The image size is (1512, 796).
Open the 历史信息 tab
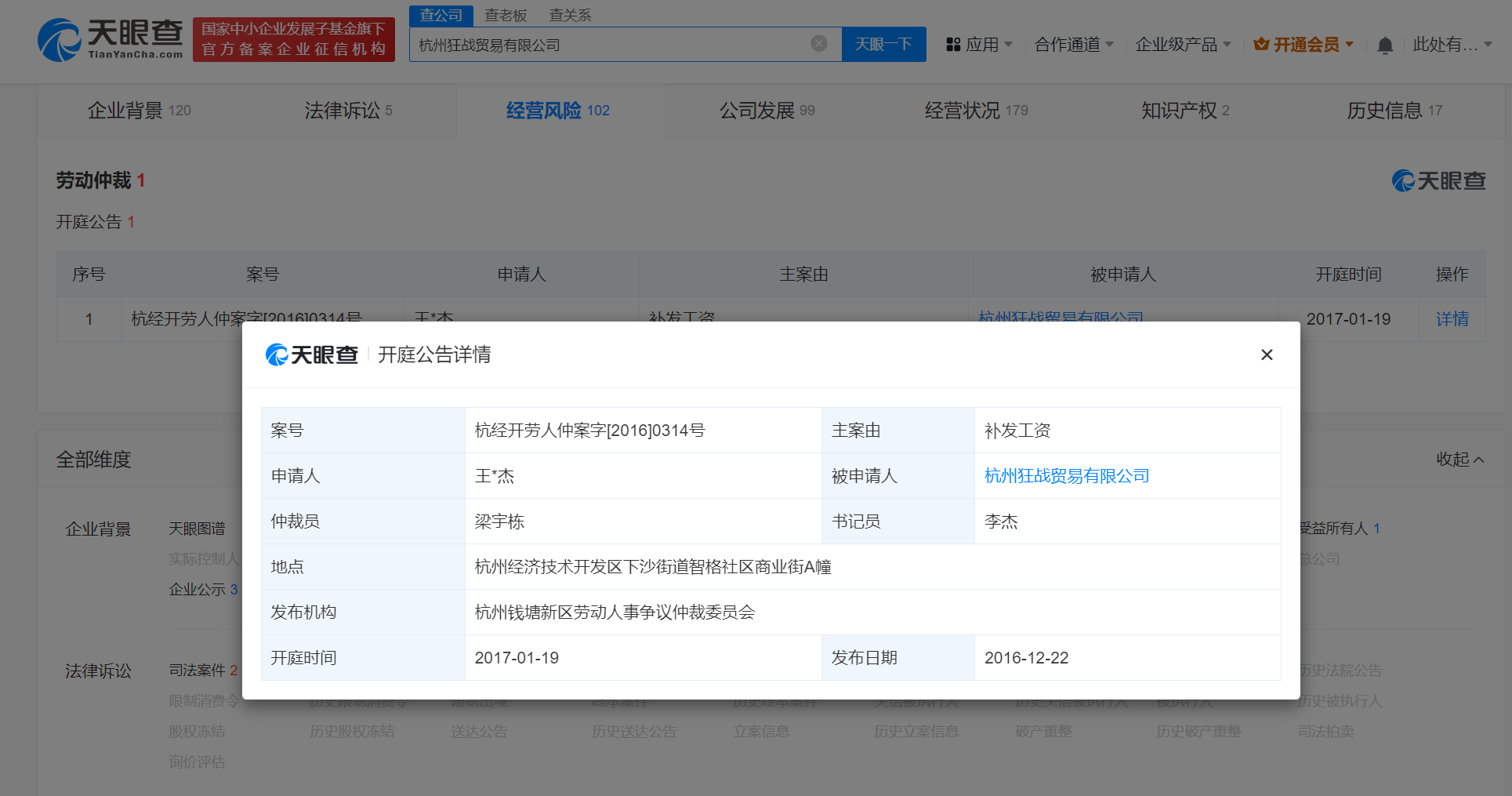1394,111
